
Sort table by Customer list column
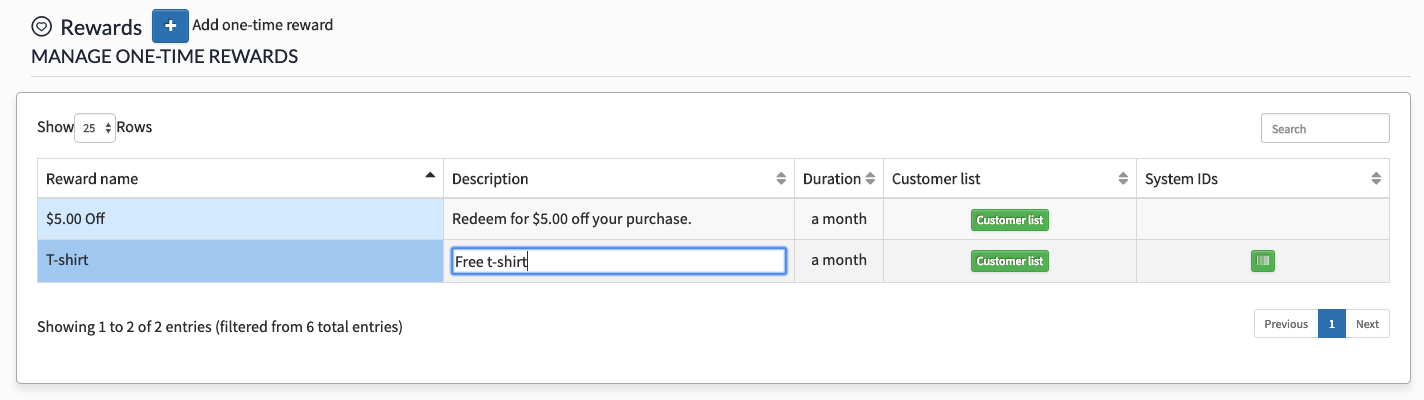pyautogui.click(x=1123, y=179)
